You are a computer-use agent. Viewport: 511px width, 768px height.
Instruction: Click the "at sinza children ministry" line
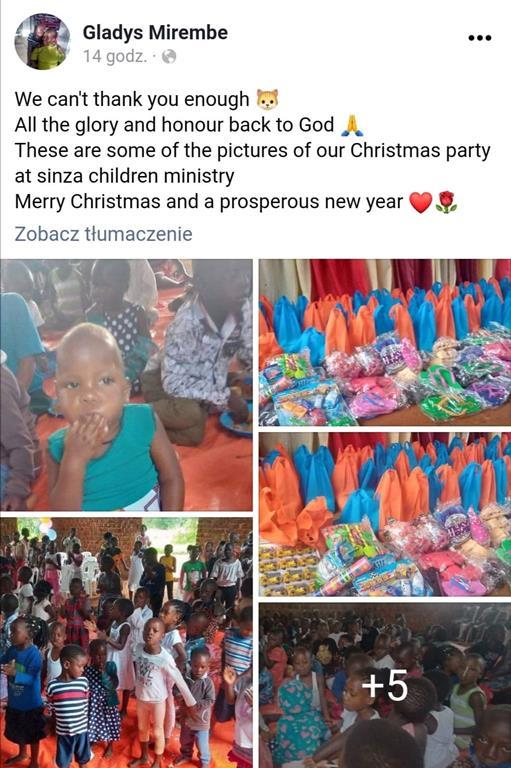tap(124, 176)
